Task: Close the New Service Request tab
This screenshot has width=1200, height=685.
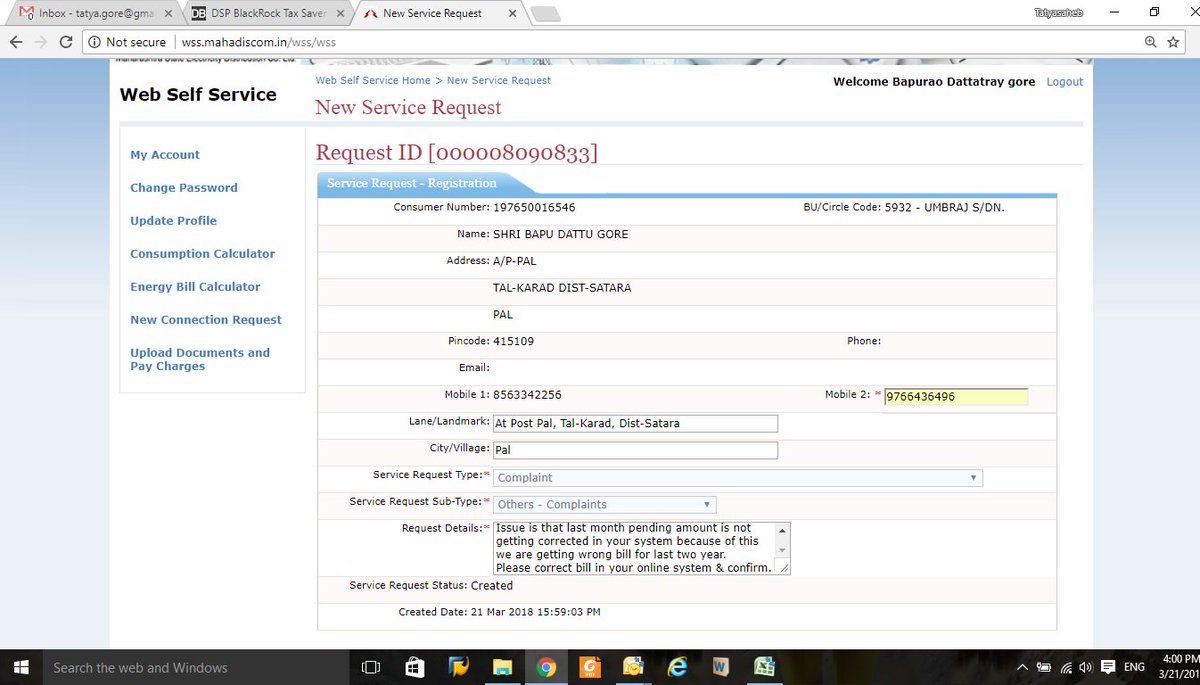Action: (511, 14)
